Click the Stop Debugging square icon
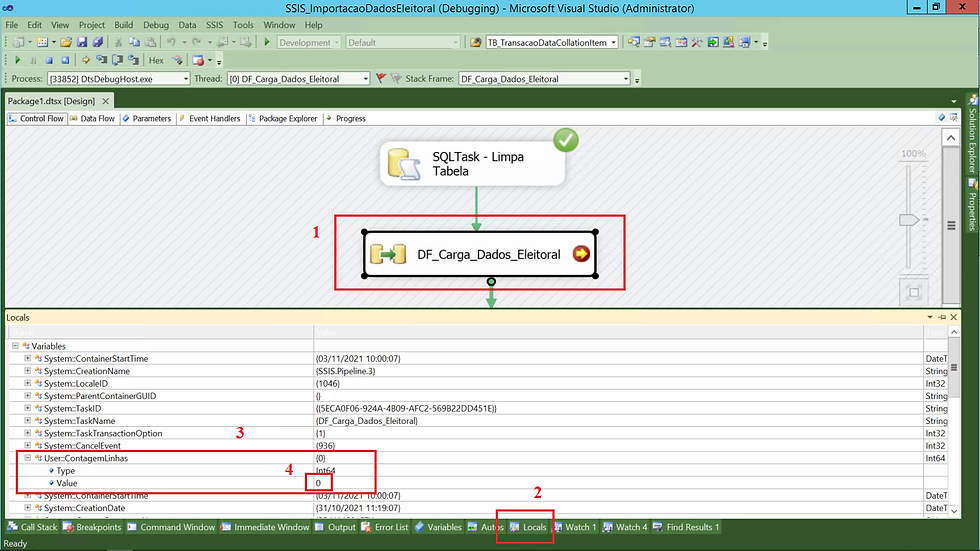The width and height of the screenshot is (980, 551). 49,61
